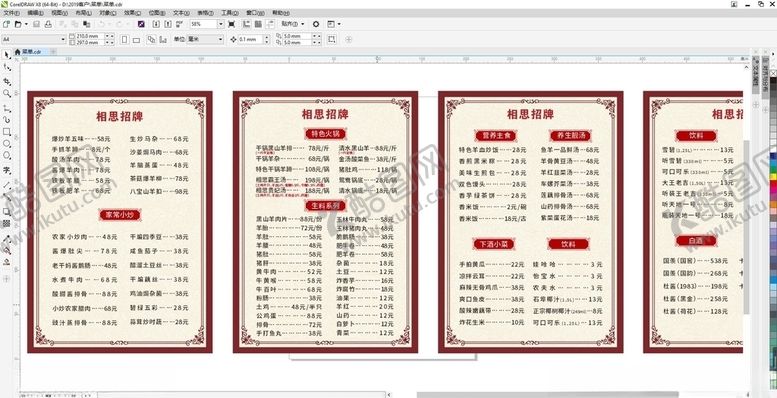
Task: Select the Artistic Media tool
Action: pos(6,120)
